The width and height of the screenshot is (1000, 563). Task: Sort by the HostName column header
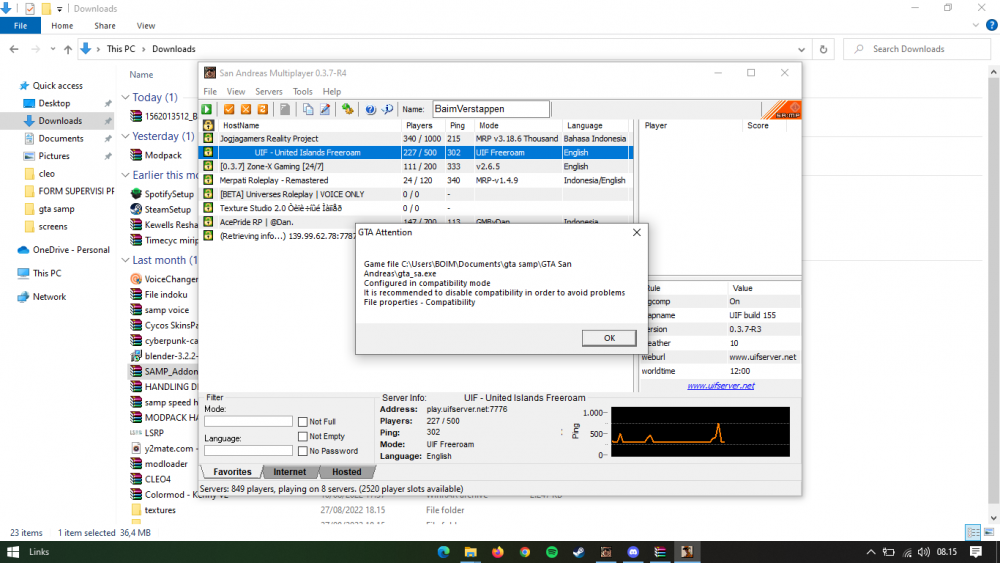point(309,126)
